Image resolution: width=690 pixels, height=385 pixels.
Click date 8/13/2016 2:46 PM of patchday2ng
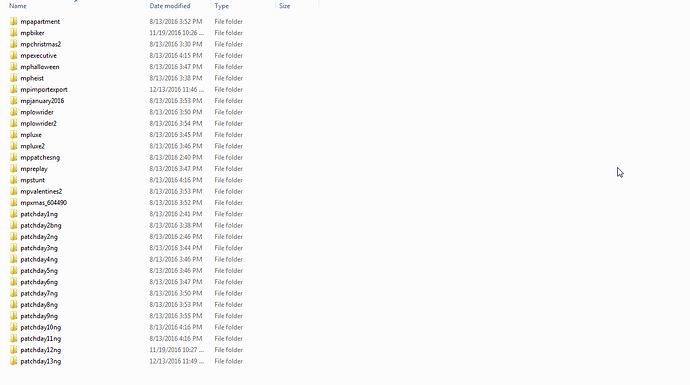point(176,237)
